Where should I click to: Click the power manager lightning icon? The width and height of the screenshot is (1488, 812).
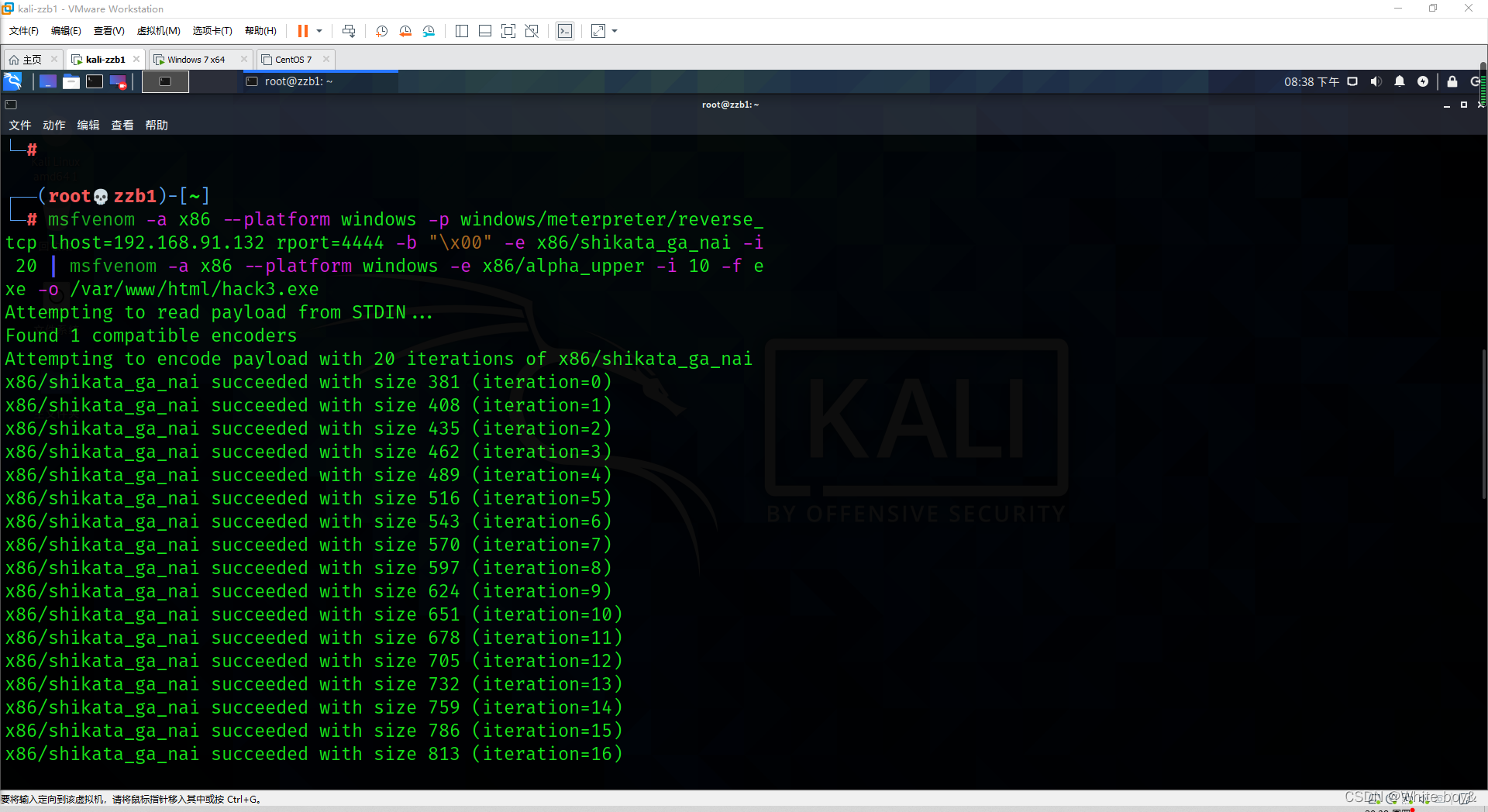(1423, 81)
